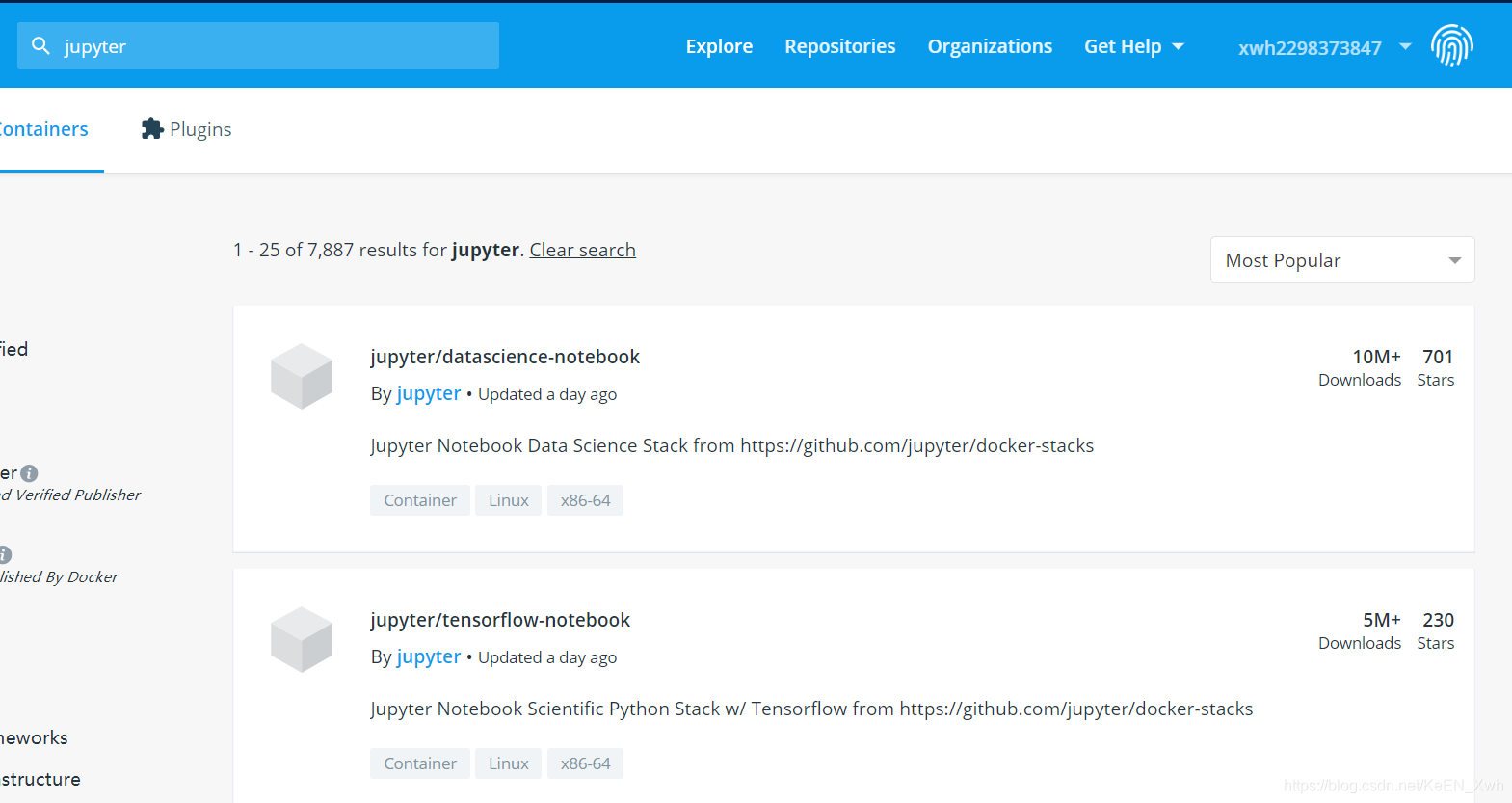Click the 230 Stars count
The width and height of the screenshot is (1512, 803).
tap(1436, 630)
